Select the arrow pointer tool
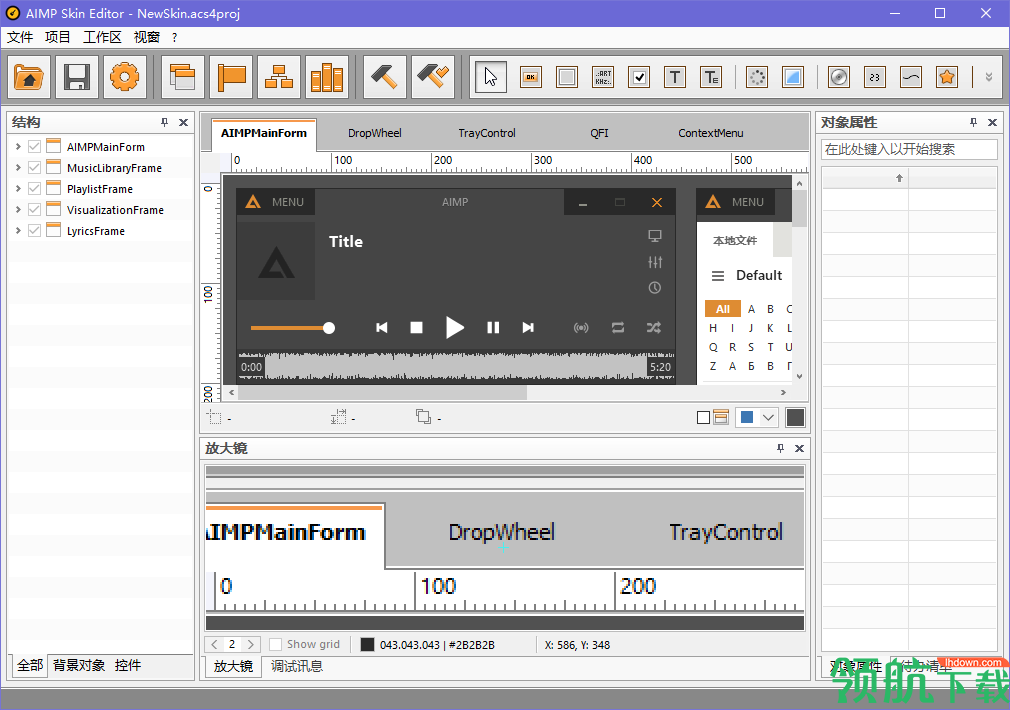Viewport: 1010px width, 710px height. tap(491, 78)
